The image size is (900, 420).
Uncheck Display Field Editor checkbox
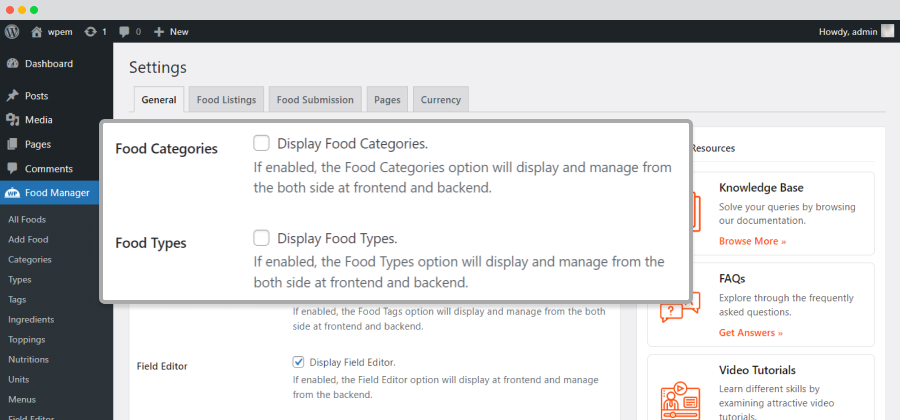298,362
